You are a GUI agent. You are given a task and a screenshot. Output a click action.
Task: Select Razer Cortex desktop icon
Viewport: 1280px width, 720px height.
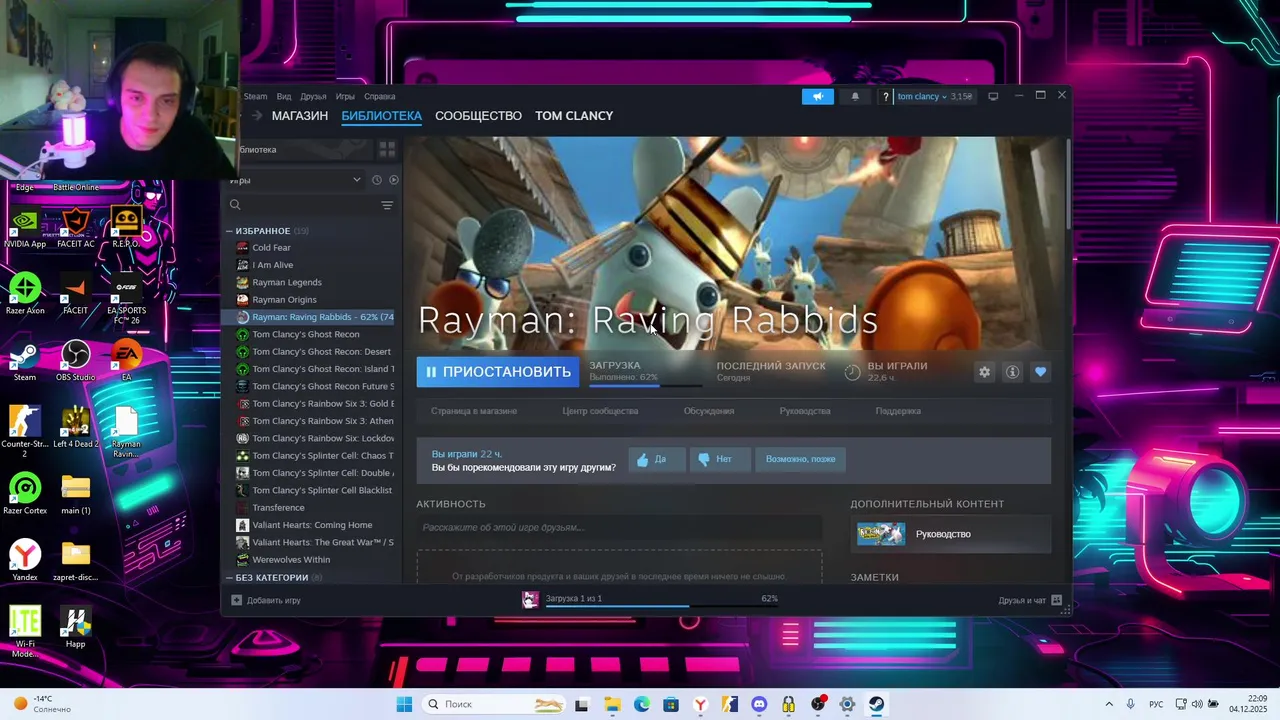25,494
